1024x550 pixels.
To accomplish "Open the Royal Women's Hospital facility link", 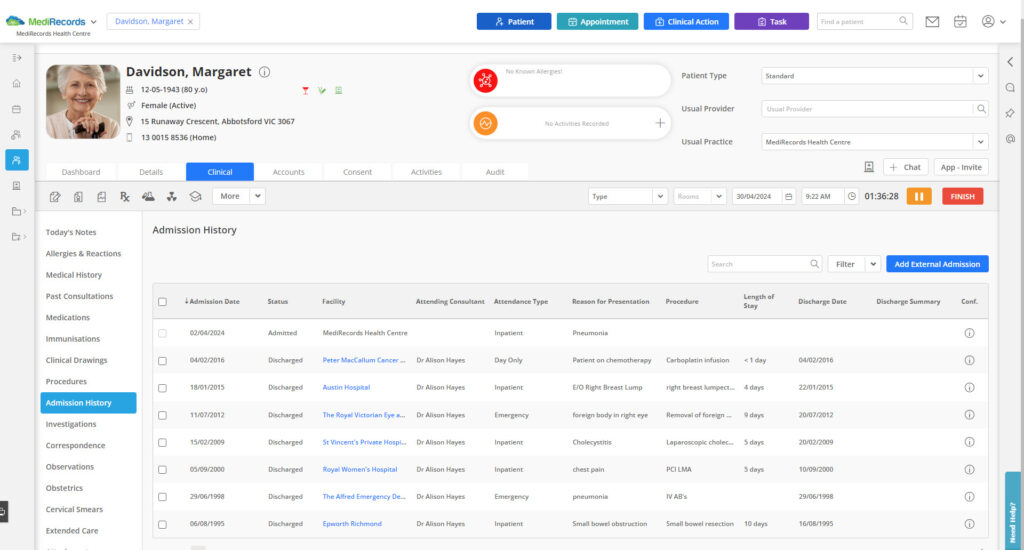I will (359, 469).
